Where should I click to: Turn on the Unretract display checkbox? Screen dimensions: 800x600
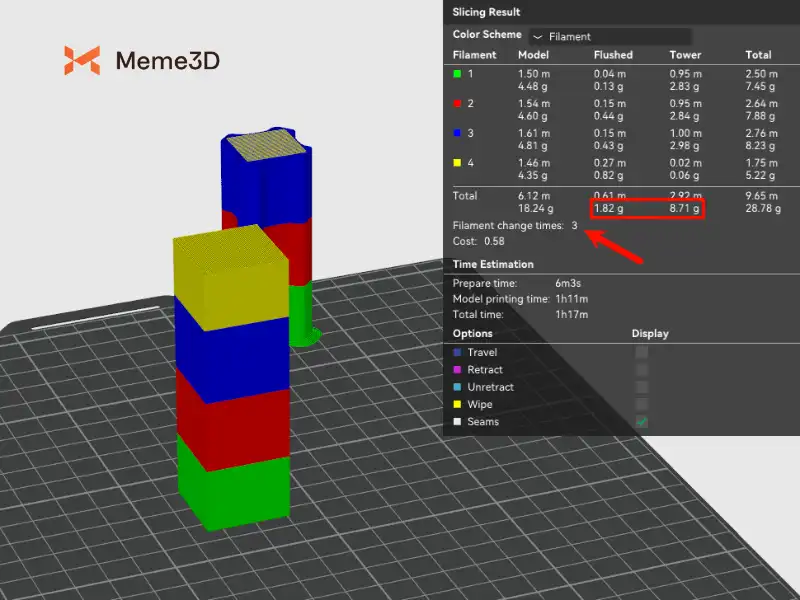pyautogui.click(x=641, y=387)
